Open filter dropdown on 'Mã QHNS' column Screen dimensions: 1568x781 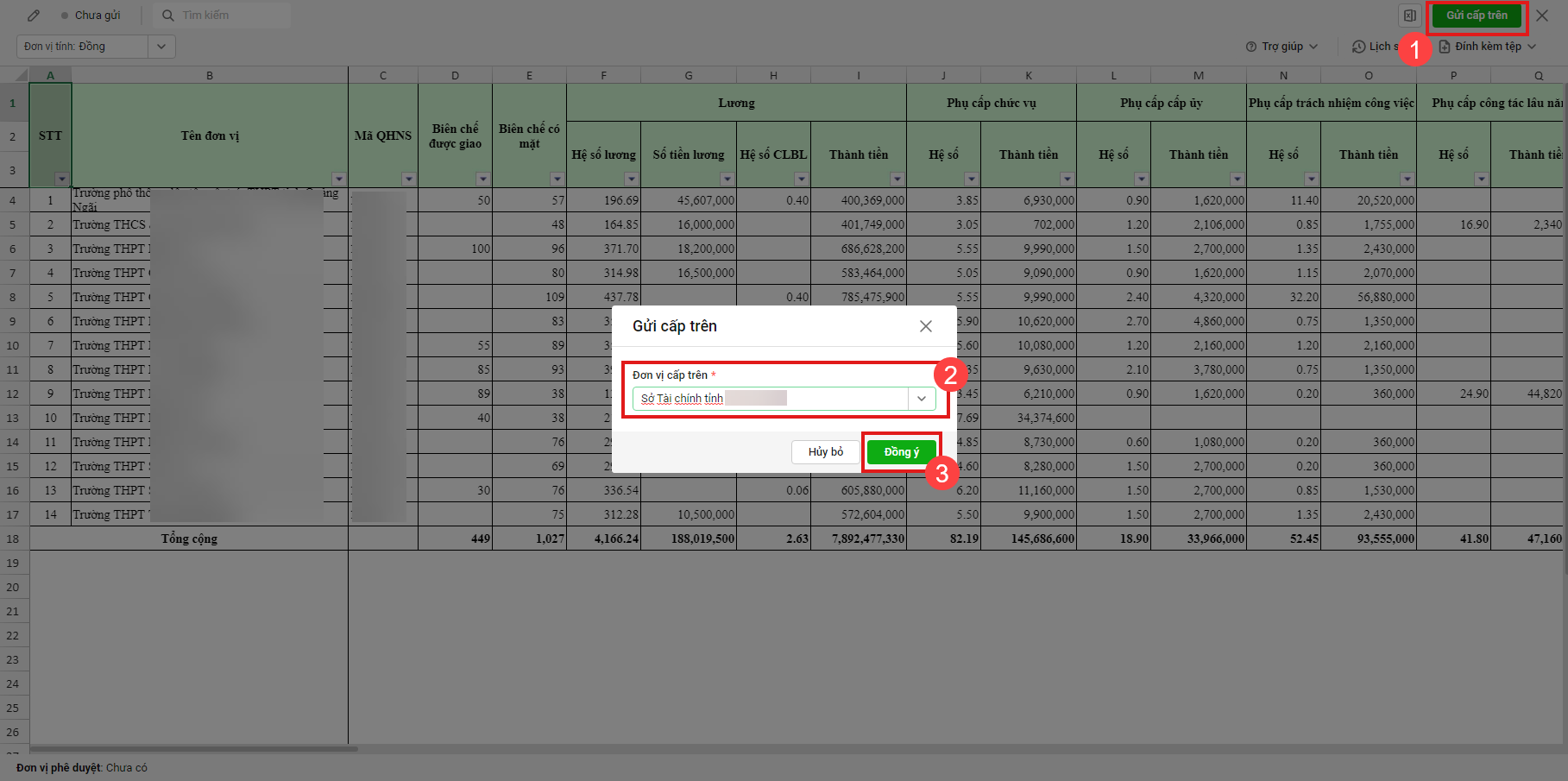[x=408, y=180]
